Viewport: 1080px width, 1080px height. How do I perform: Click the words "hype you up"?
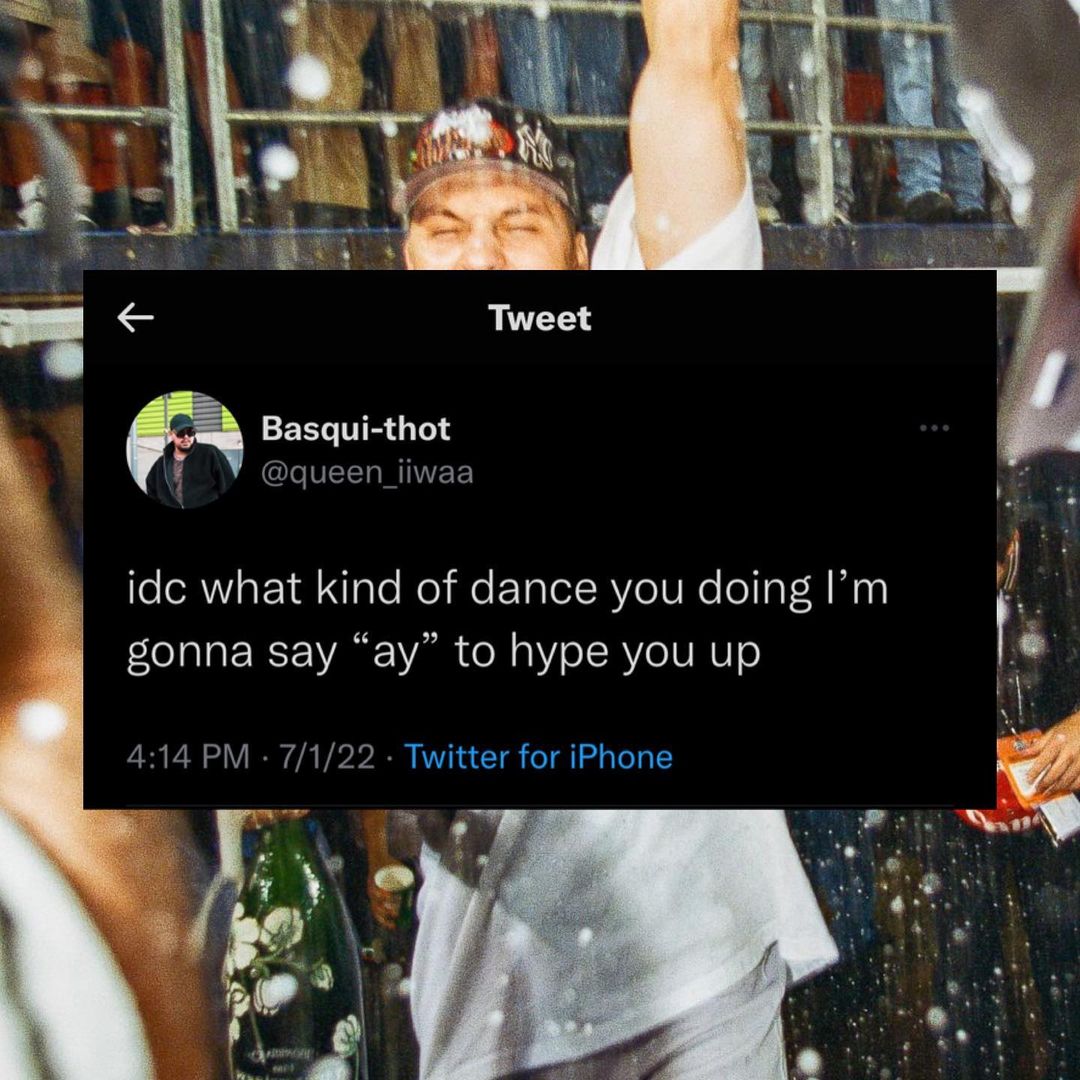click(634, 652)
